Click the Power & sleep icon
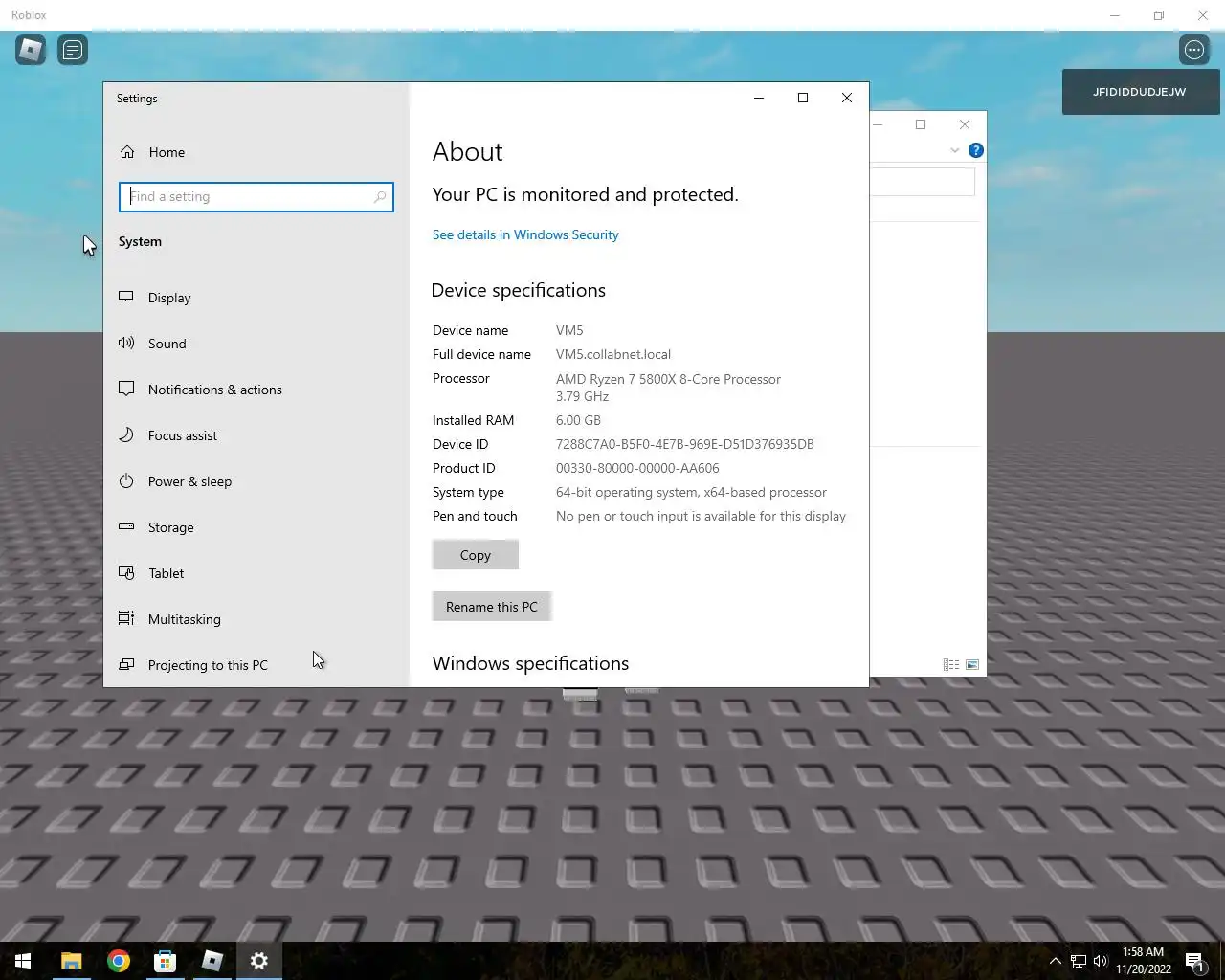The image size is (1225, 980). (126, 480)
